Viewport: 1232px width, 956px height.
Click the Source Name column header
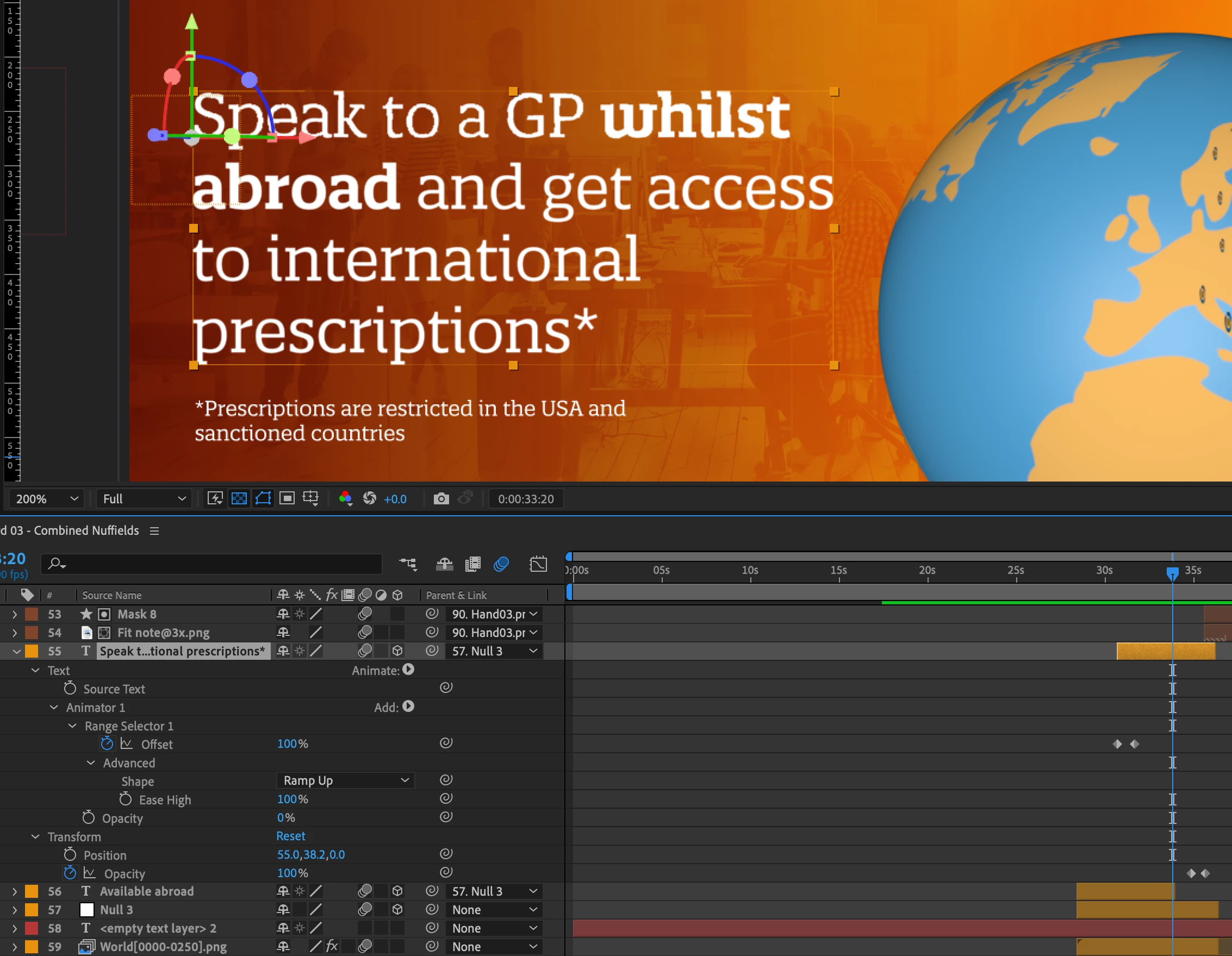pos(111,595)
